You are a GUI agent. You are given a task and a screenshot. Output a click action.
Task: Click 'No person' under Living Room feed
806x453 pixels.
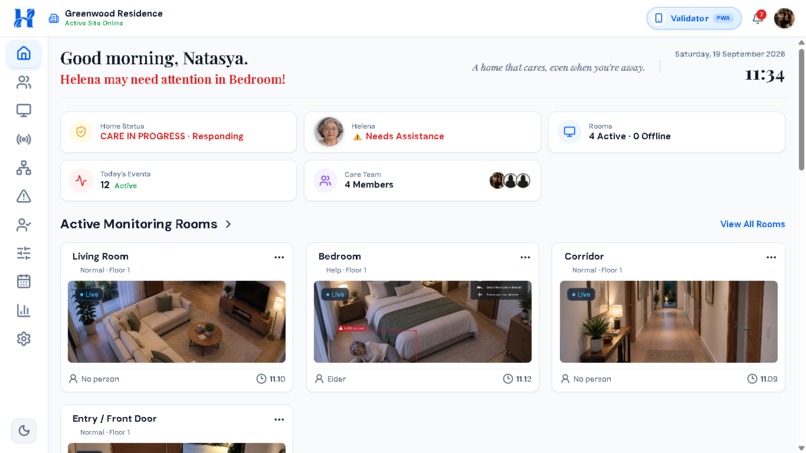[100, 379]
